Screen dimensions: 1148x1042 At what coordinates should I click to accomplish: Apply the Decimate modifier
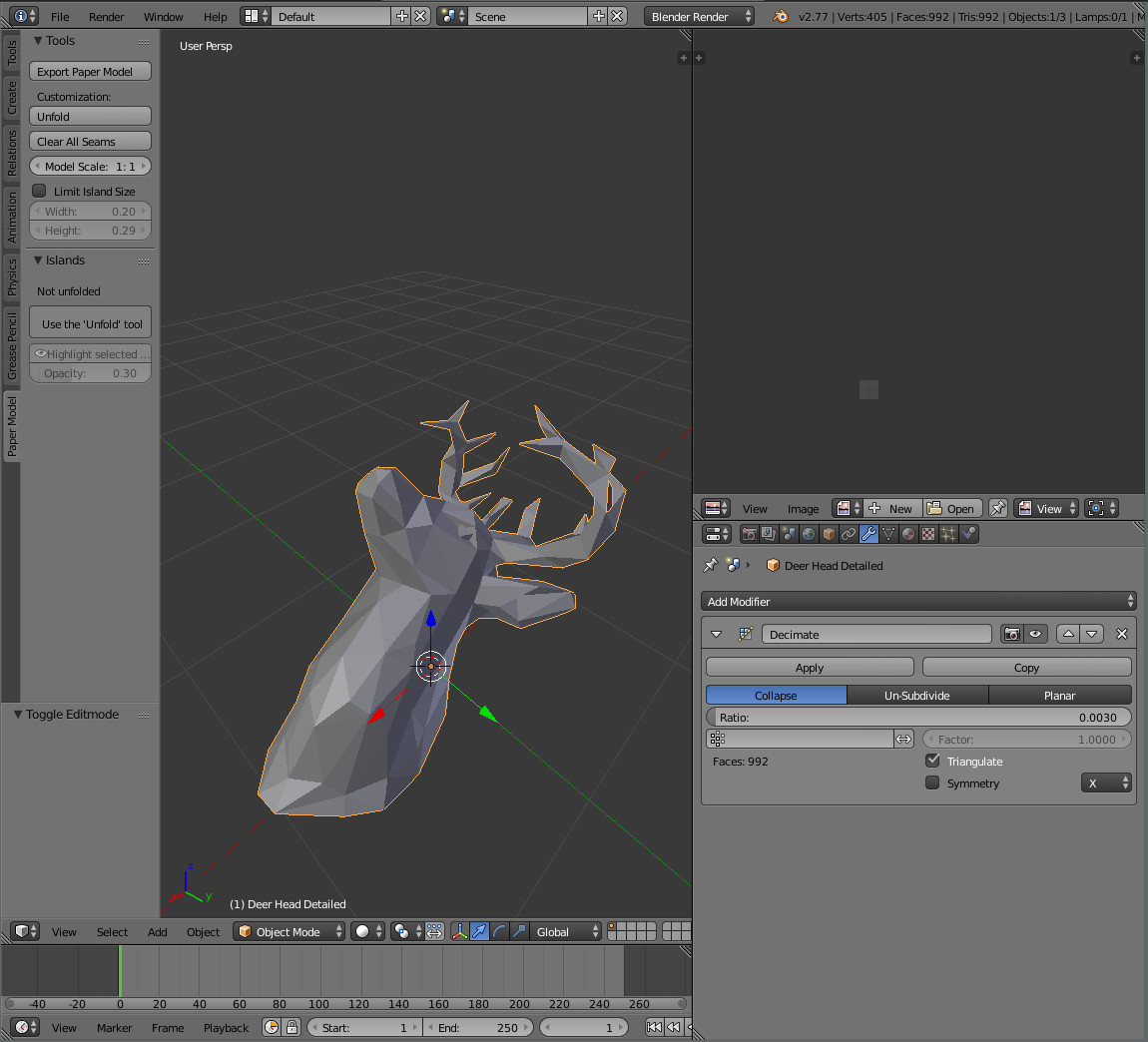point(809,667)
